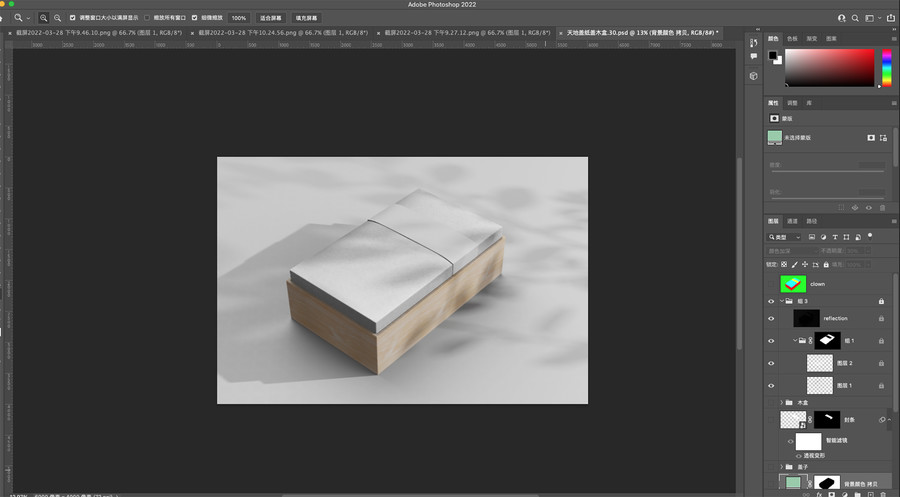Hide the 组 3 group layer

pyautogui.click(x=771, y=301)
